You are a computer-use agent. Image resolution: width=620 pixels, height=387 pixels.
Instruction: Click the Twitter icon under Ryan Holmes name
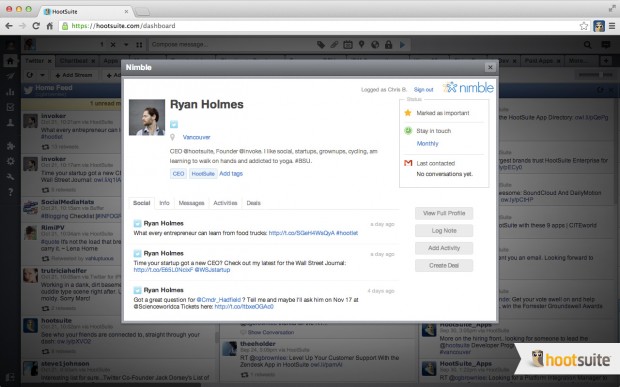click(174, 124)
